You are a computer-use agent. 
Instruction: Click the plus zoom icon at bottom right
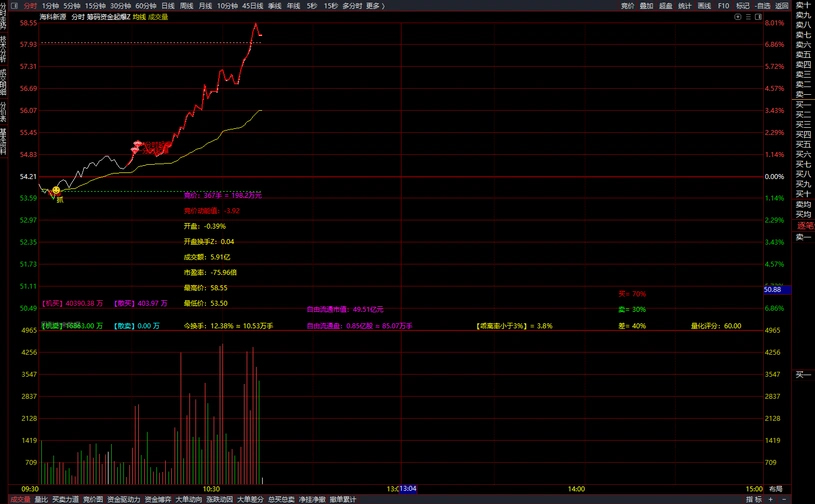[x=770, y=499]
